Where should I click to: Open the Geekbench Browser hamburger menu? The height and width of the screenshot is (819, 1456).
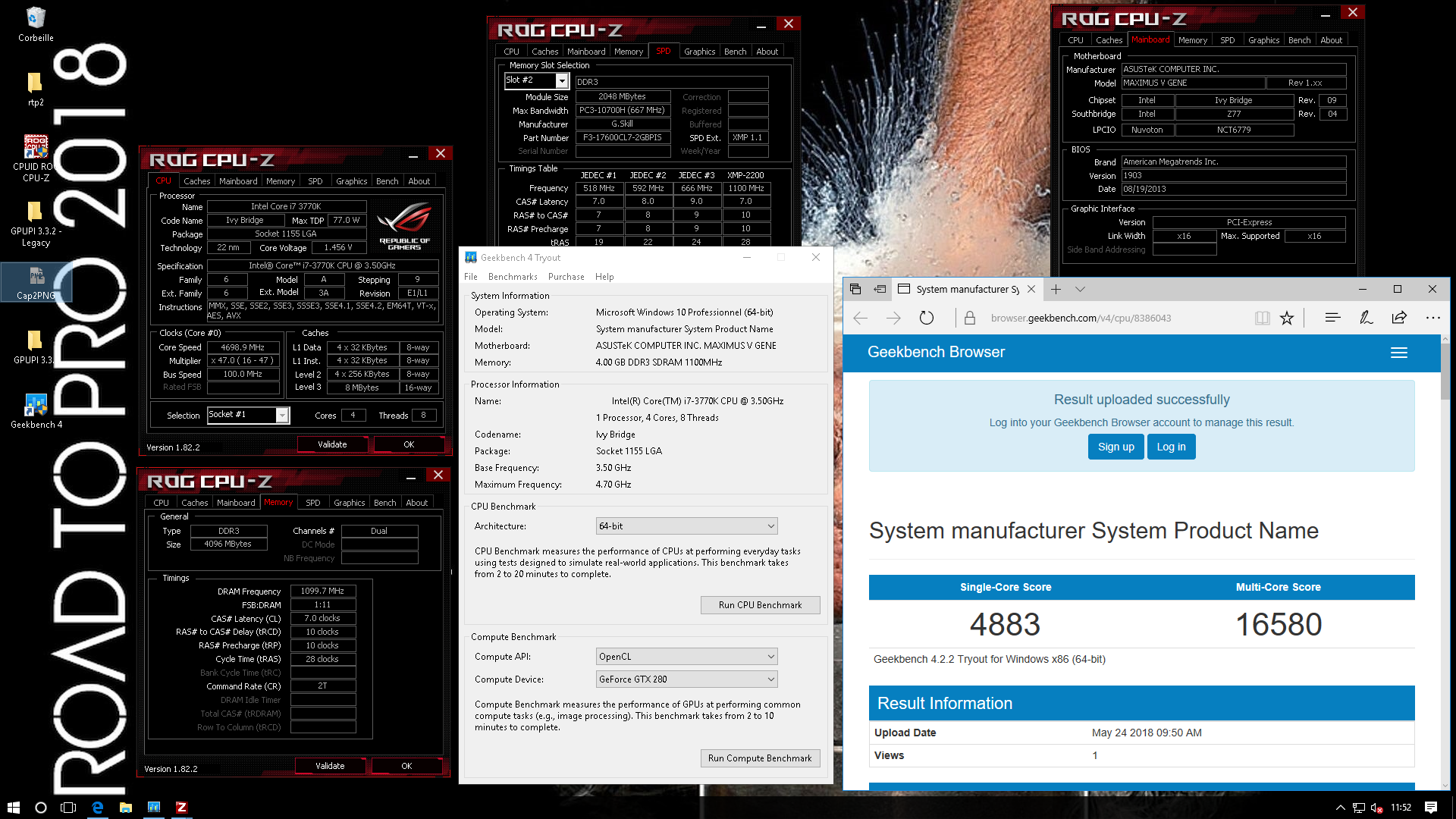pyautogui.click(x=1399, y=353)
